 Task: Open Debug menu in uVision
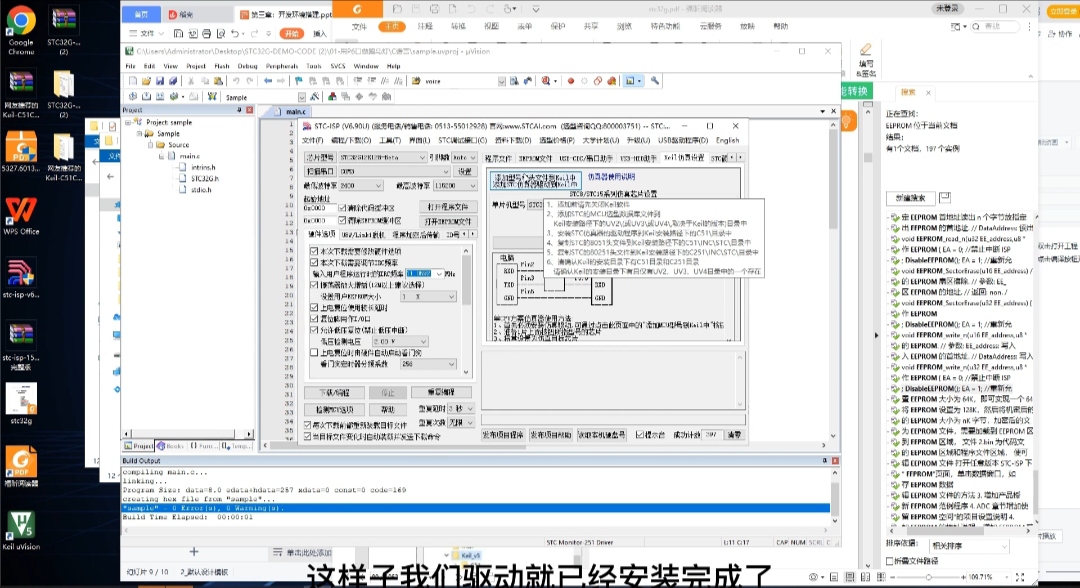(x=247, y=66)
